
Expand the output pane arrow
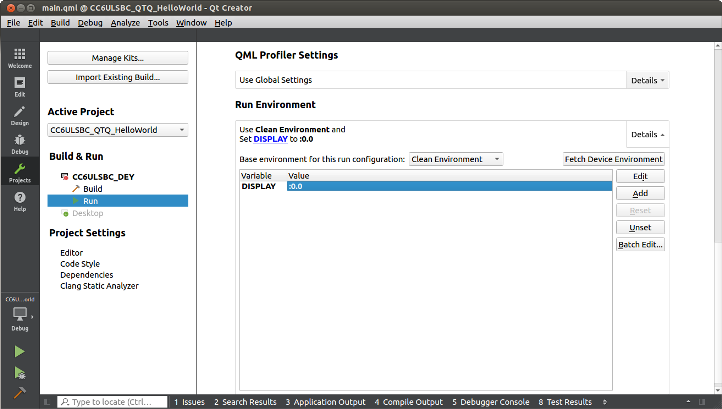click(688, 402)
